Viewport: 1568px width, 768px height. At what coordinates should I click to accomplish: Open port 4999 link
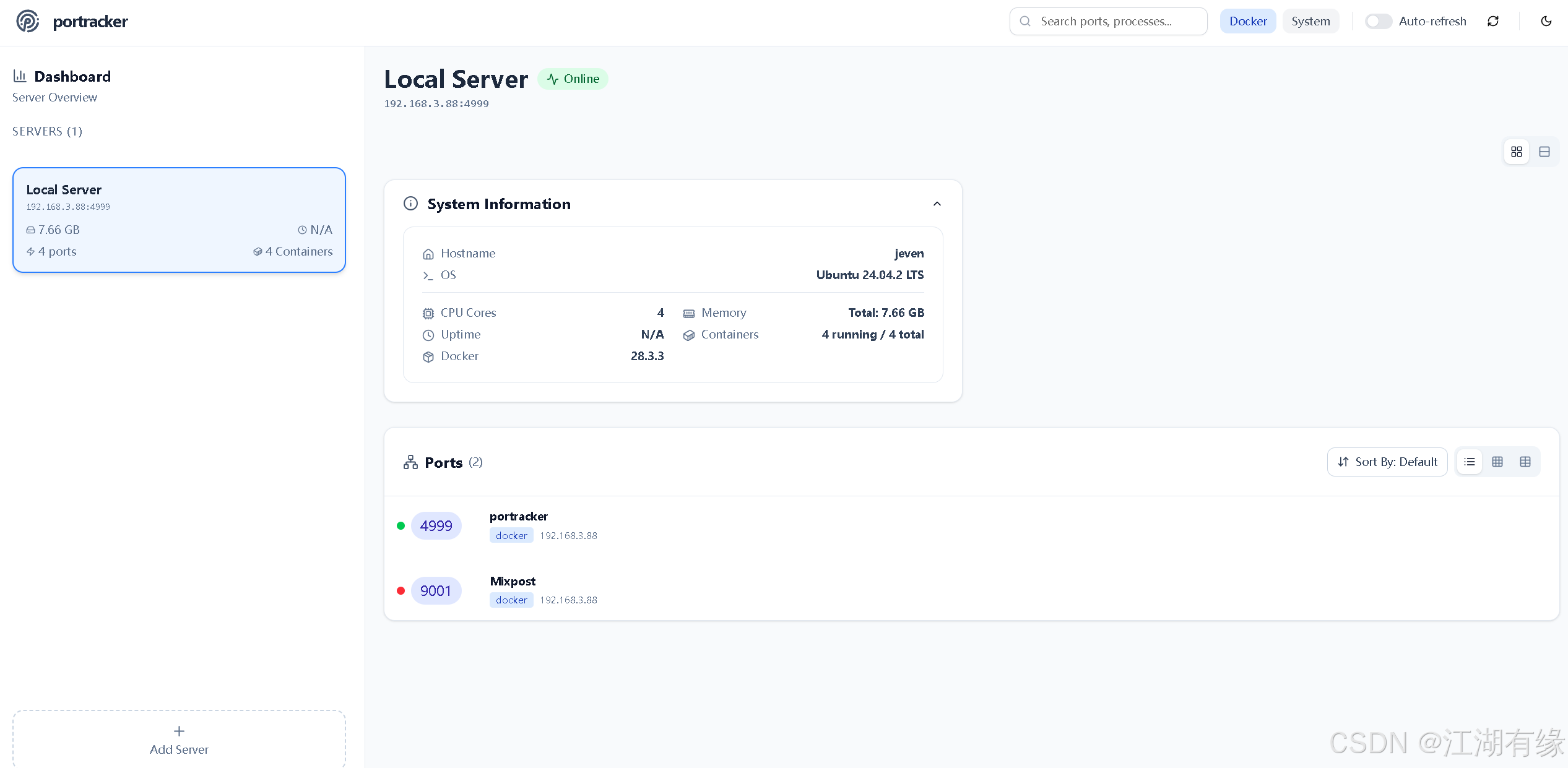[436, 526]
